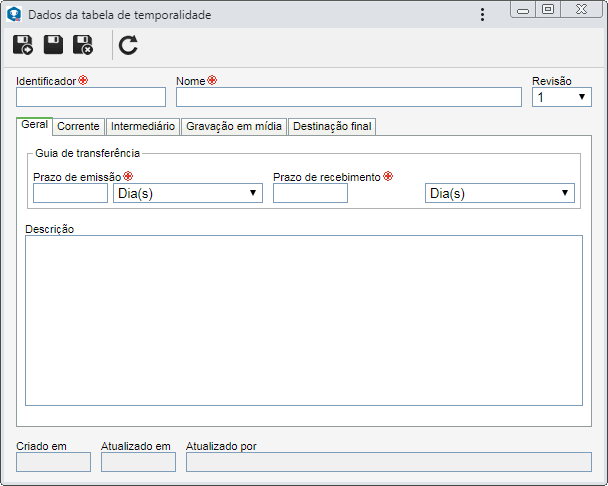Go to the Gravação em mídia tab

[x=234, y=126]
